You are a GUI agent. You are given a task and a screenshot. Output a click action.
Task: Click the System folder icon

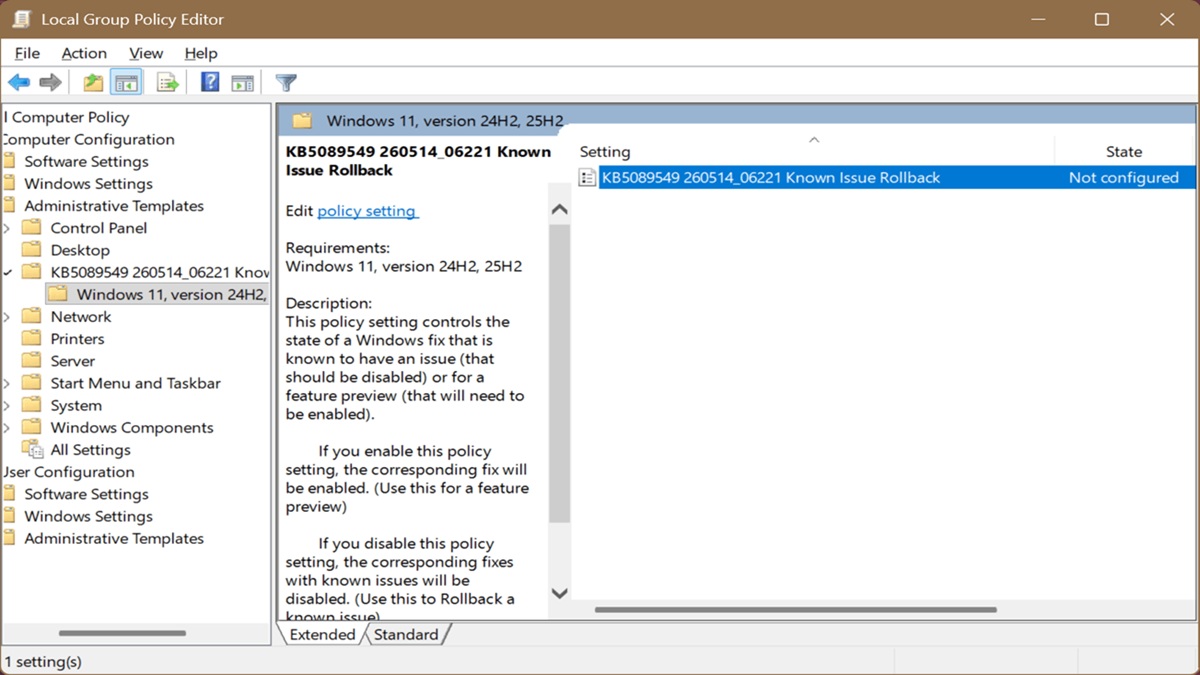click(x=32, y=405)
